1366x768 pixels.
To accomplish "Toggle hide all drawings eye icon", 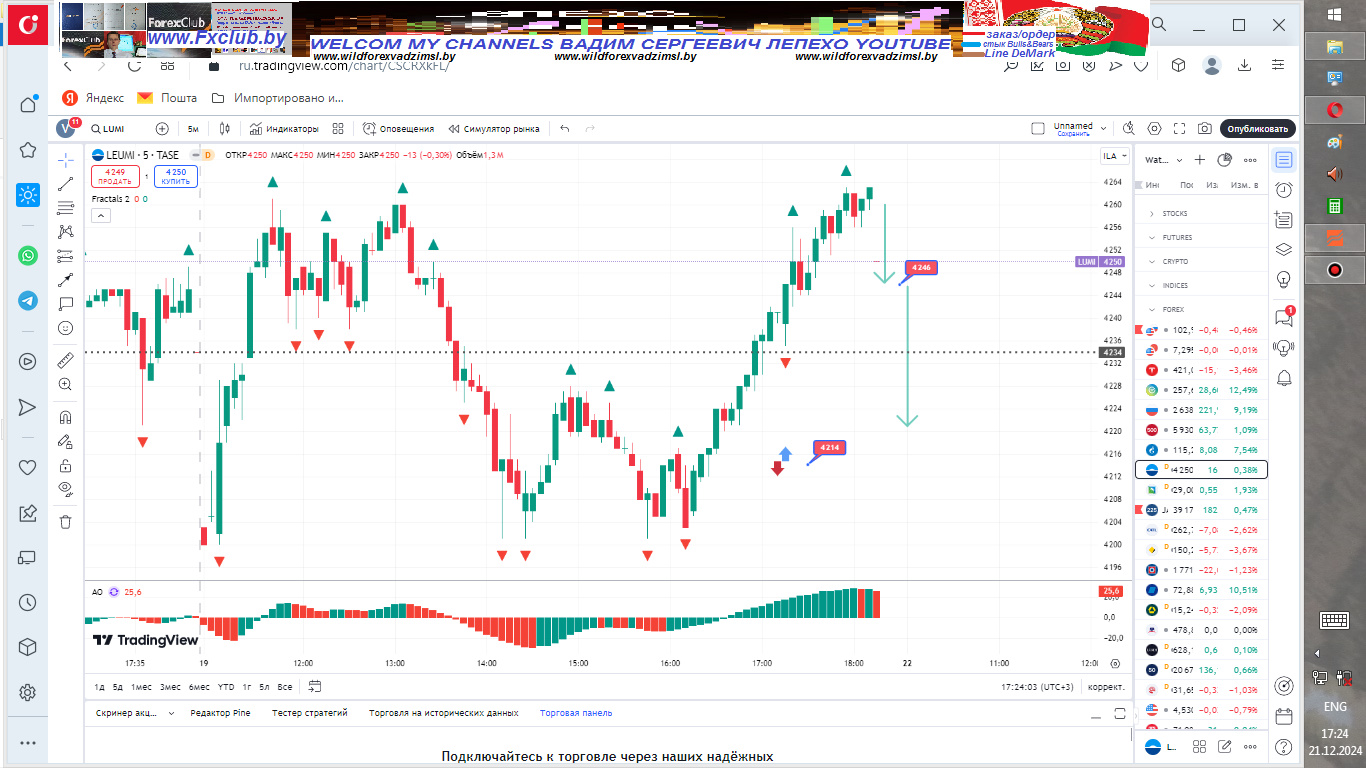I will [65, 488].
